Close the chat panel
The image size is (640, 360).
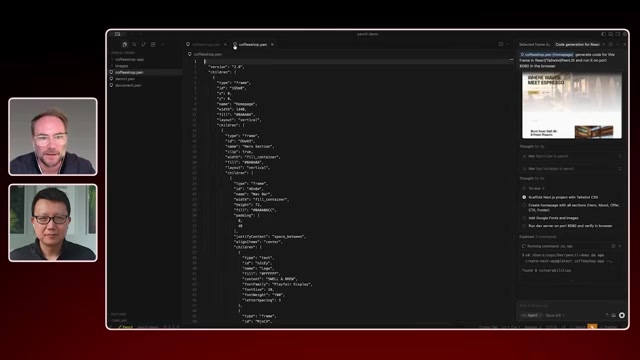(x=625, y=44)
